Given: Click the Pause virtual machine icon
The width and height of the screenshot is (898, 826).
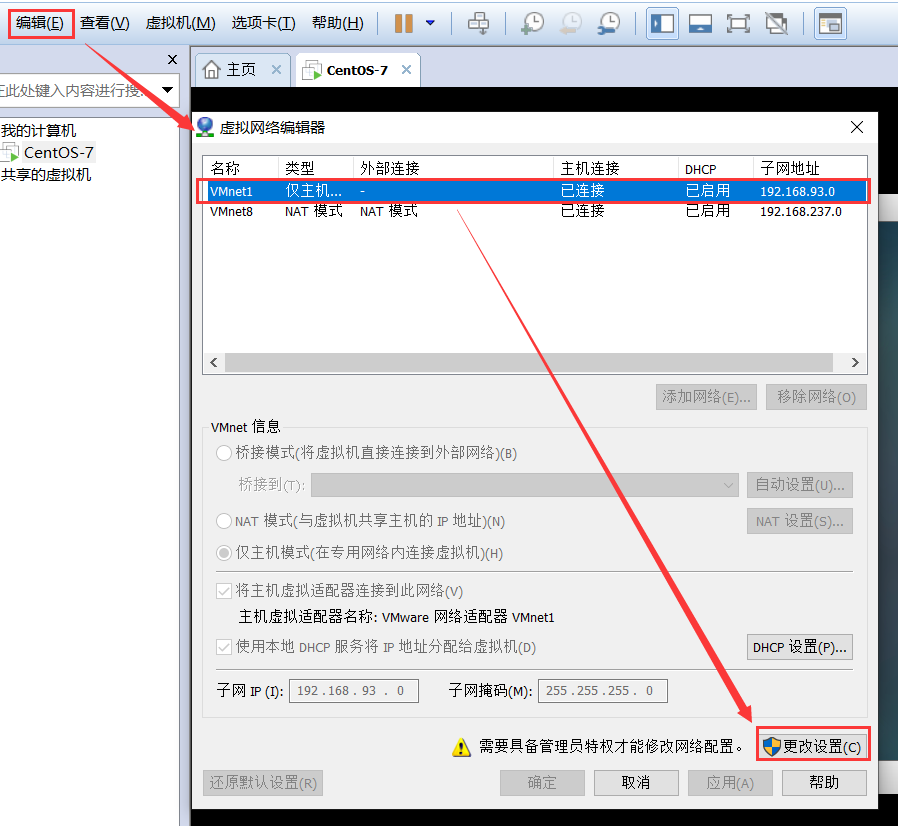Looking at the screenshot, I should pos(404,23).
